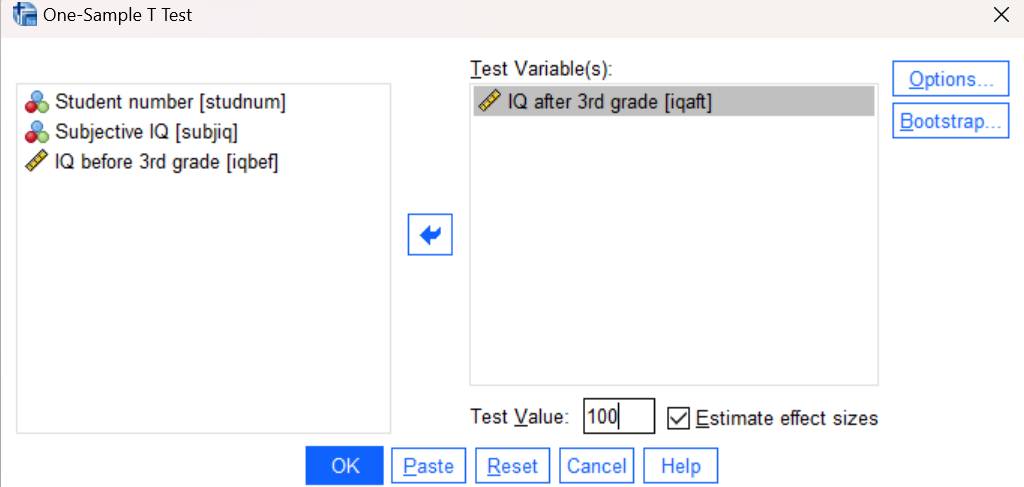Reset the dialog settings
The image size is (1024, 487).
(513, 465)
